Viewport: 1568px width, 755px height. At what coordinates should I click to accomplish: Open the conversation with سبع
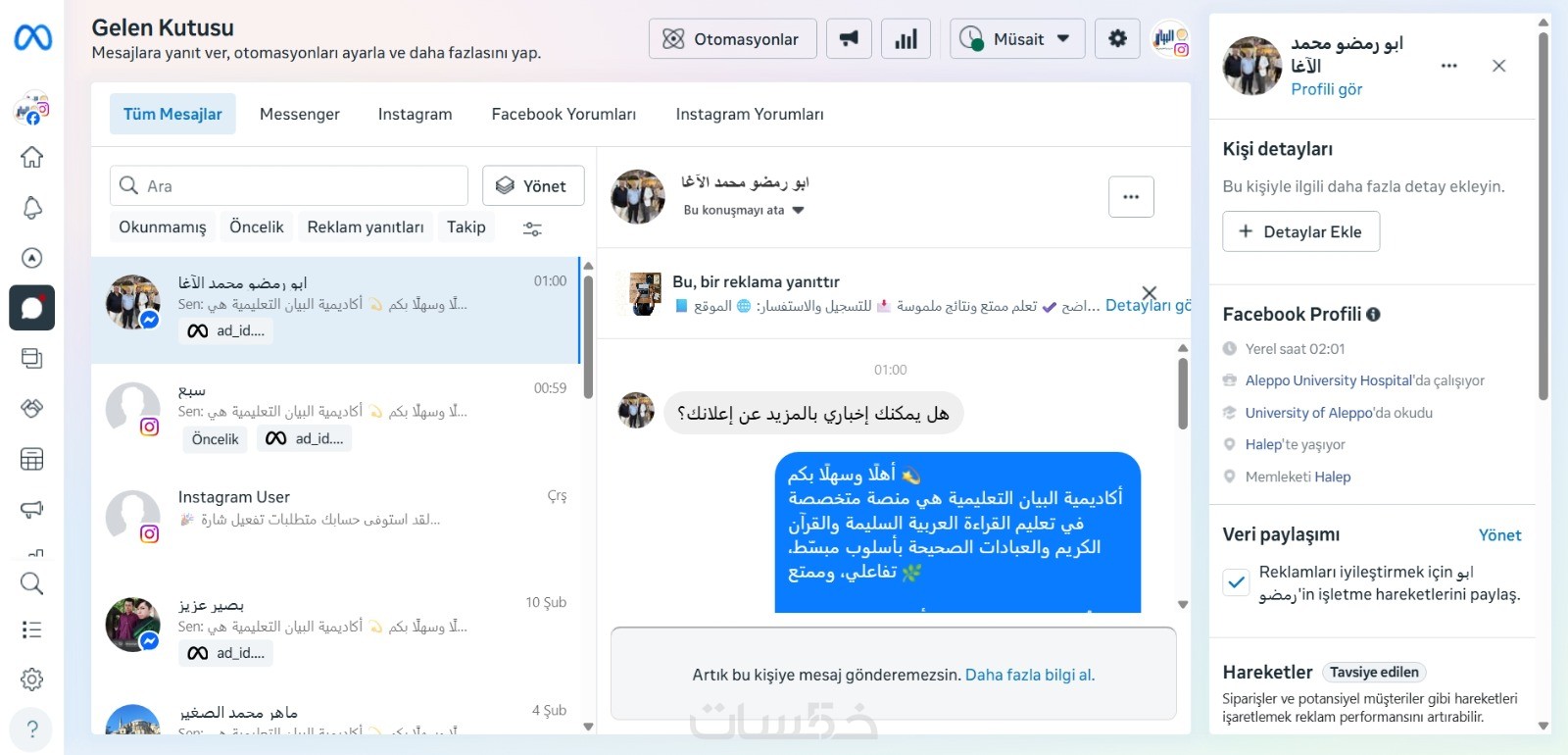[335, 417]
